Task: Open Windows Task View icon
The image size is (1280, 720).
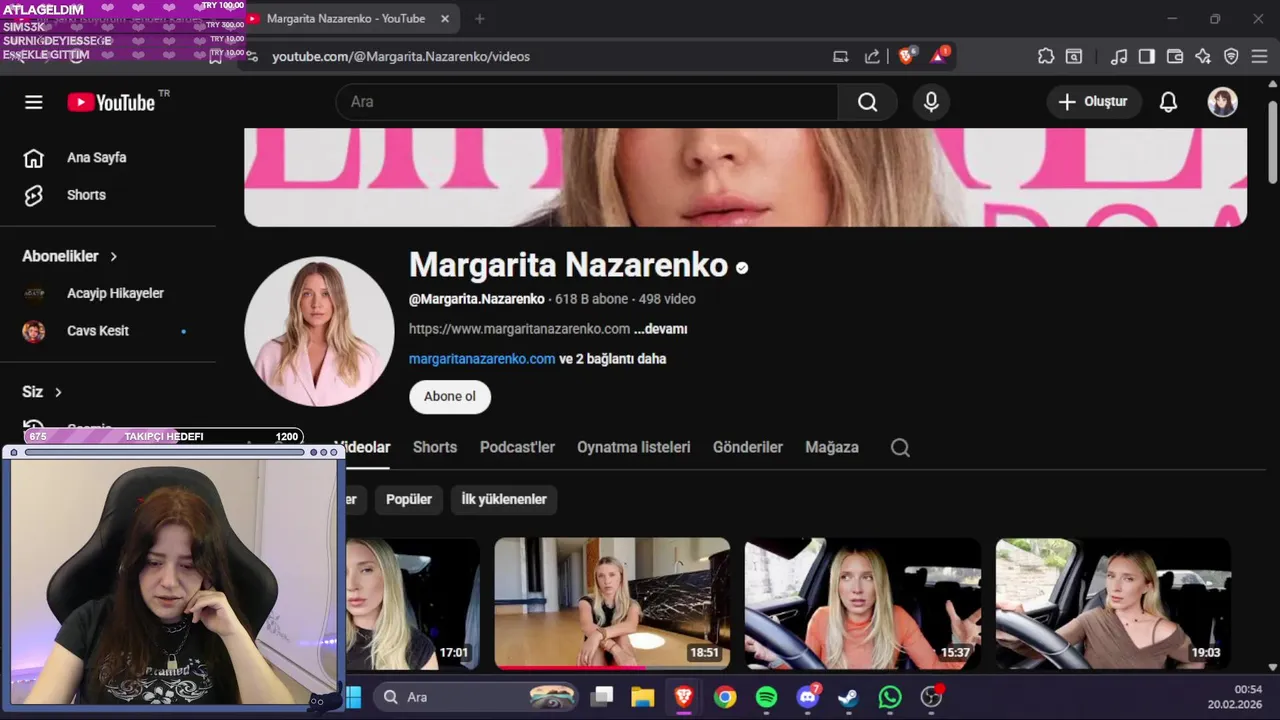Action: 601,697
